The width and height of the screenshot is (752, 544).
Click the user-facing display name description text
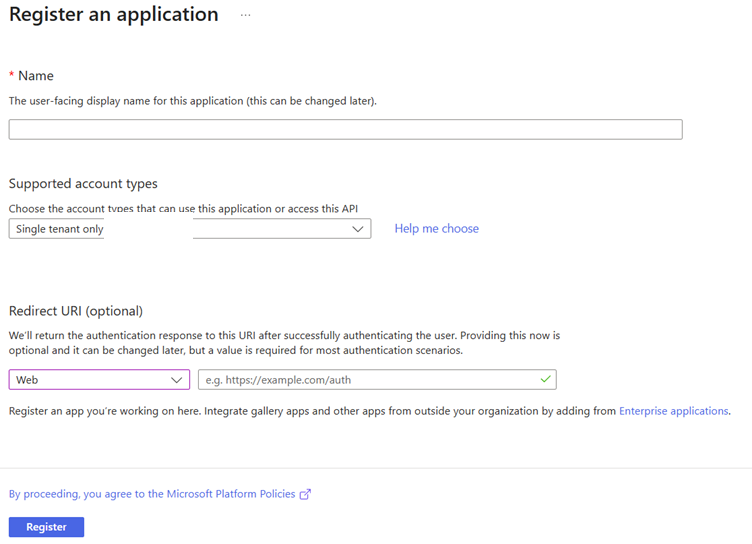pyautogui.click(x=192, y=101)
